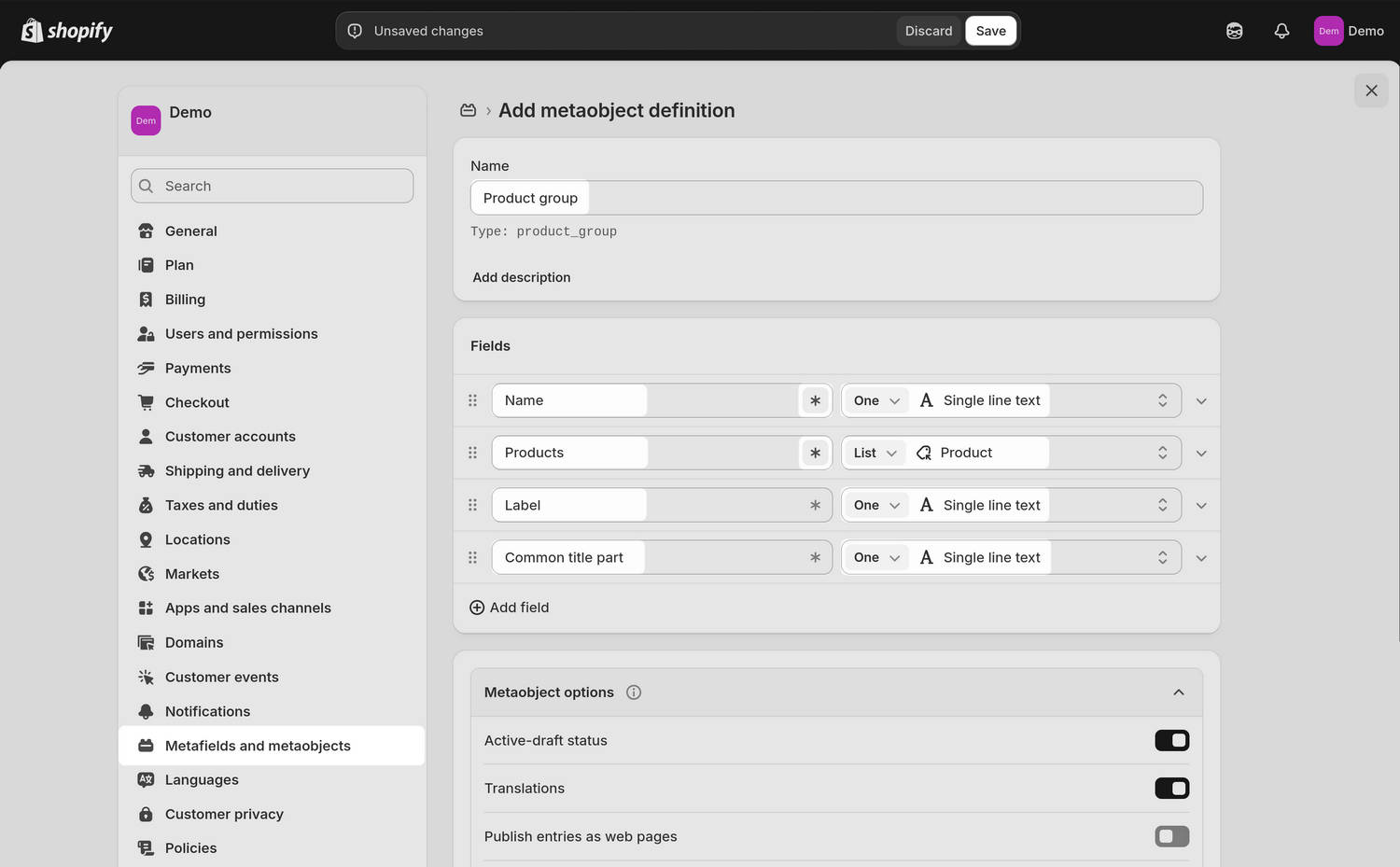Save the metaobject definition

990,30
